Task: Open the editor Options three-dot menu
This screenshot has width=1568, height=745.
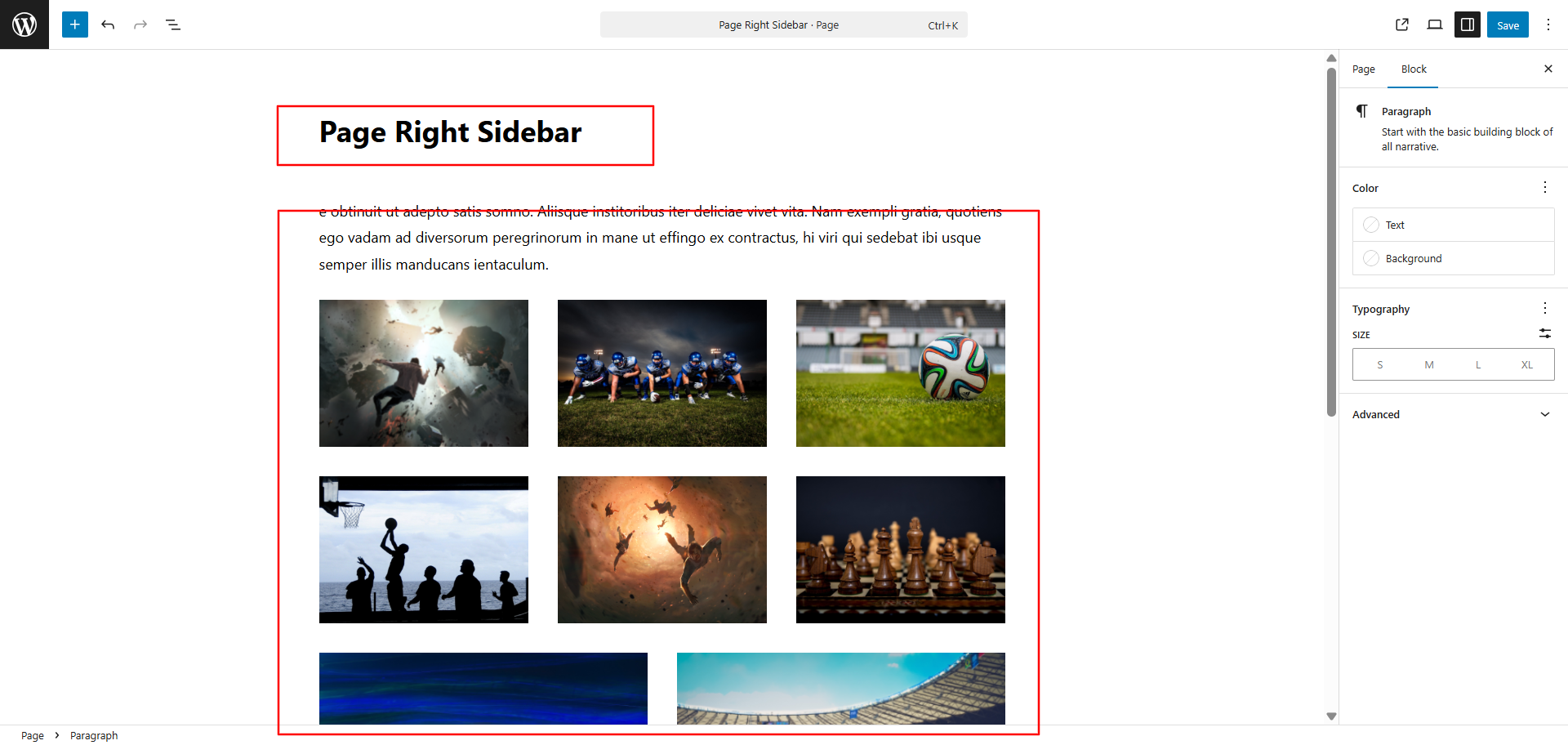Action: click(x=1548, y=25)
